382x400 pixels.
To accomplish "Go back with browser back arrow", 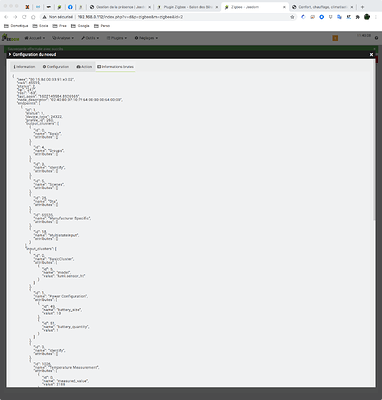I will click(x=6, y=17).
